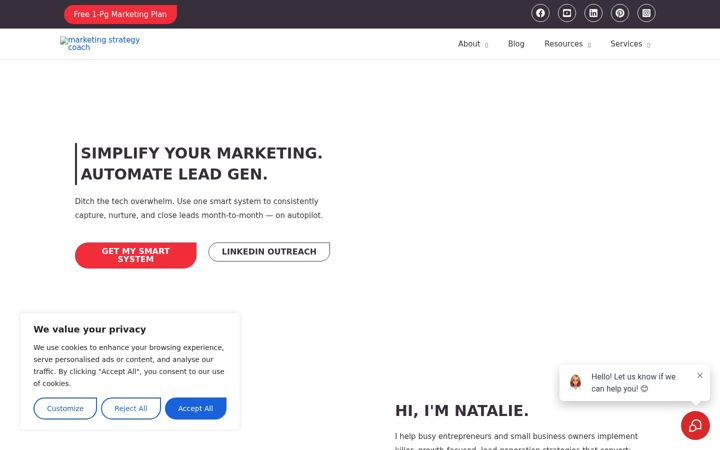Open the Pinterest social icon
Image resolution: width=720 pixels, height=450 pixels.
(x=620, y=13)
